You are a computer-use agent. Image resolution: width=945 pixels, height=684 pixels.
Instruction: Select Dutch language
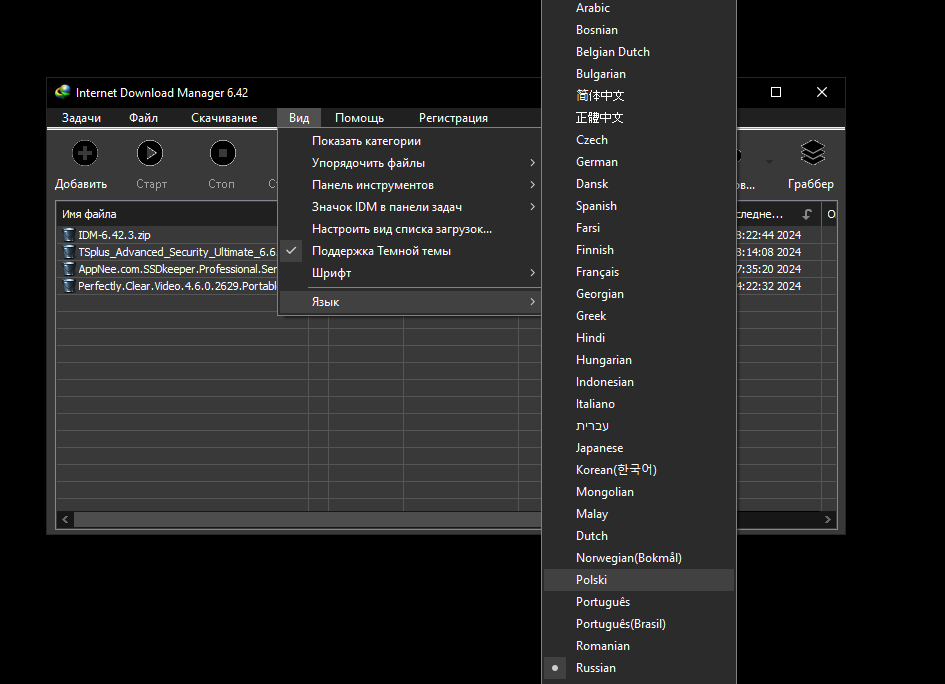pos(639,536)
